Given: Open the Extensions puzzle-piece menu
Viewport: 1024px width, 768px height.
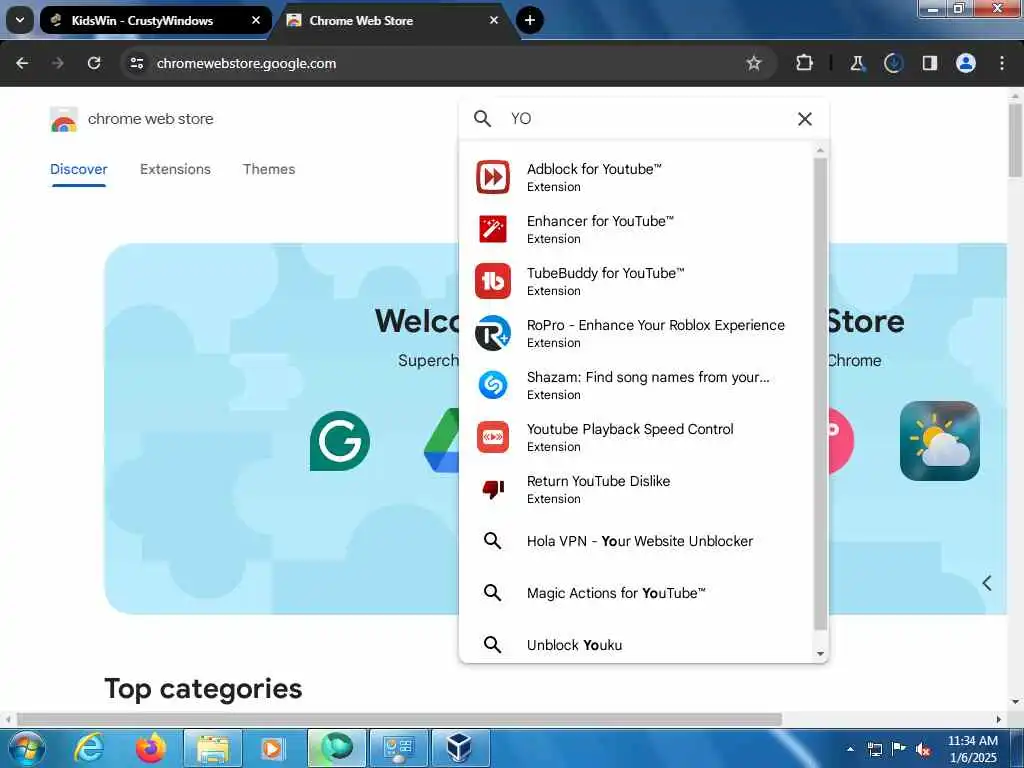Looking at the screenshot, I should [x=804, y=63].
